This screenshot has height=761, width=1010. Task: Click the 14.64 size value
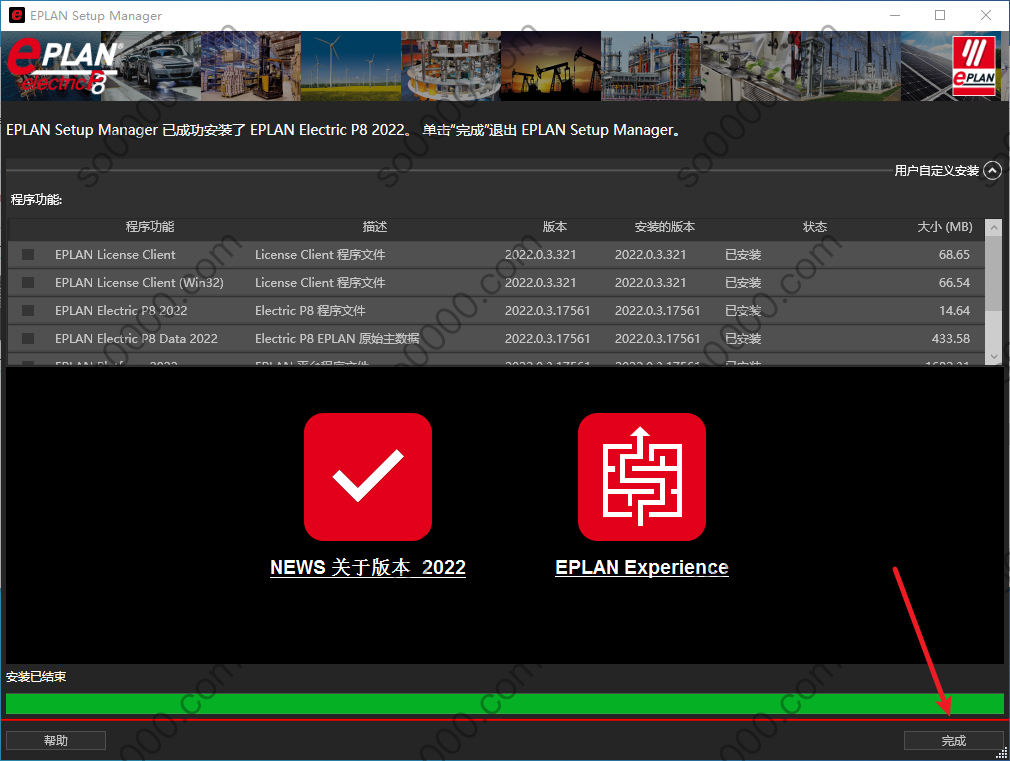coord(954,311)
